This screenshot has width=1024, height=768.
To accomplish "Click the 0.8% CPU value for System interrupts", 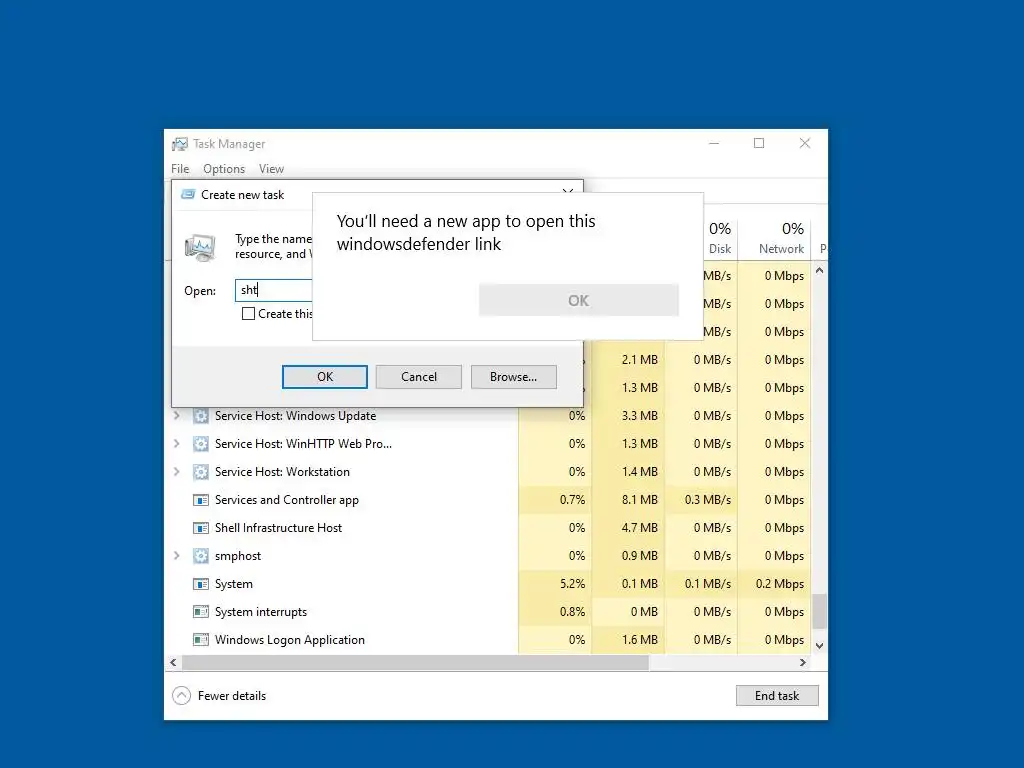I will [x=572, y=612].
